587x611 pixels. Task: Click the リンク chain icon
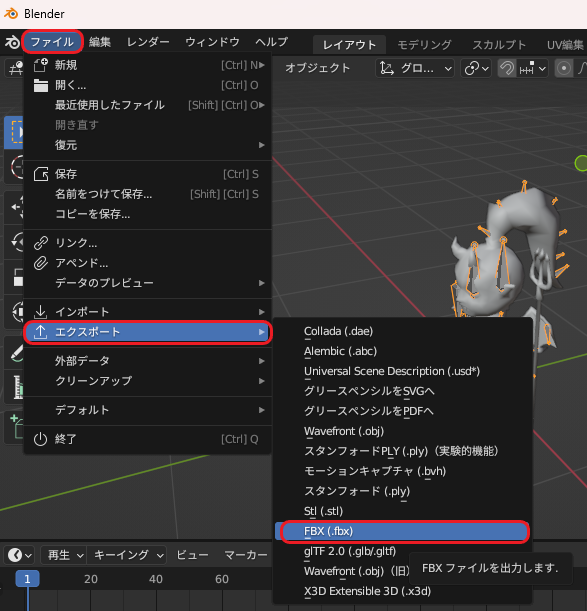[41, 243]
